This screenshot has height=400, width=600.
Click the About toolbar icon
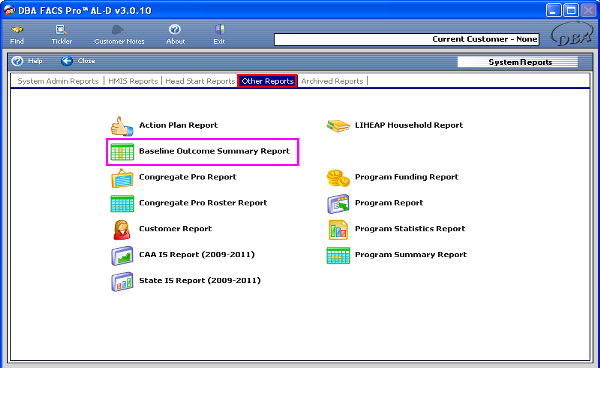(x=175, y=34)
